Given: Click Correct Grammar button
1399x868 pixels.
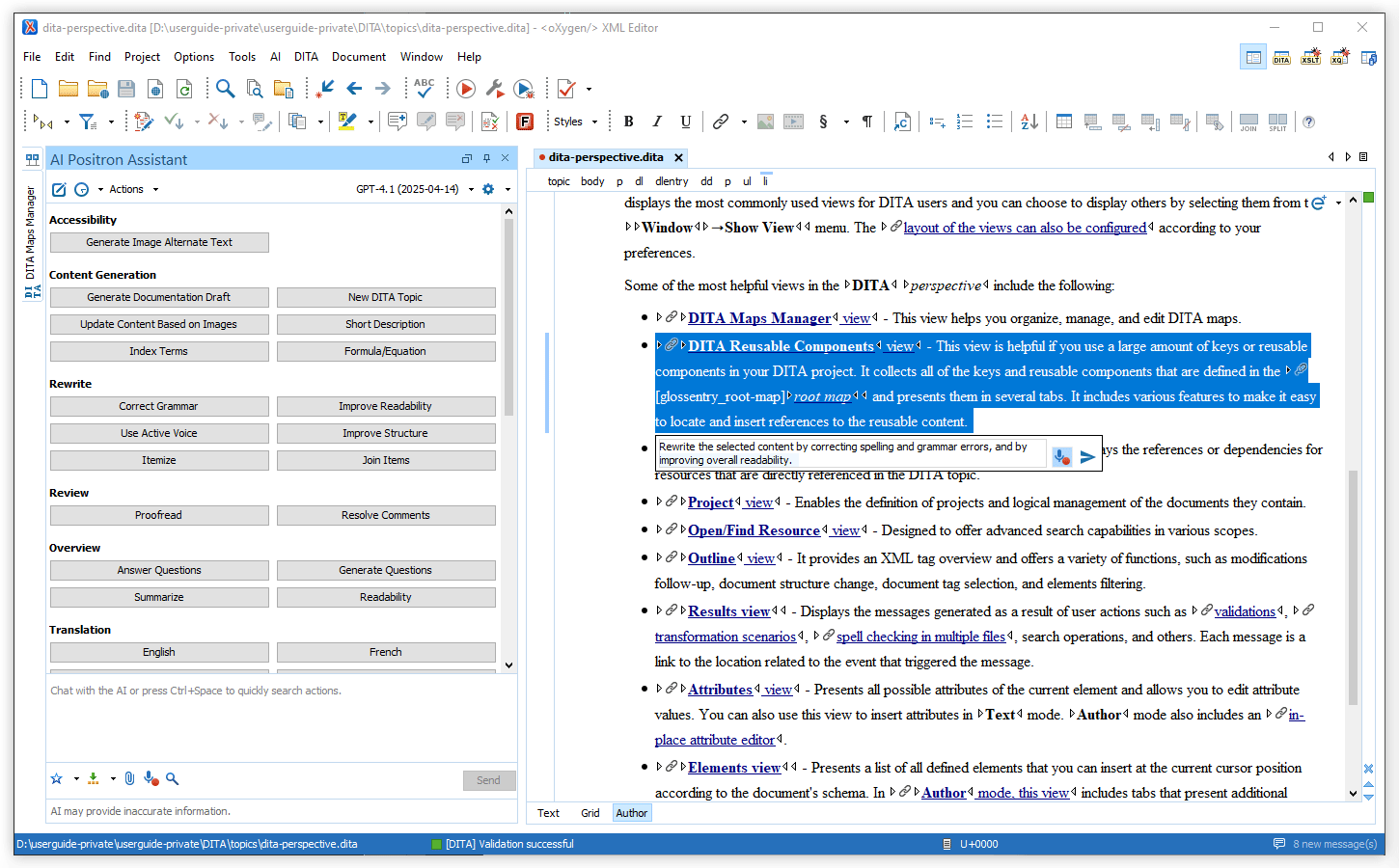Looking at the screenshot, I should (159, 406).
